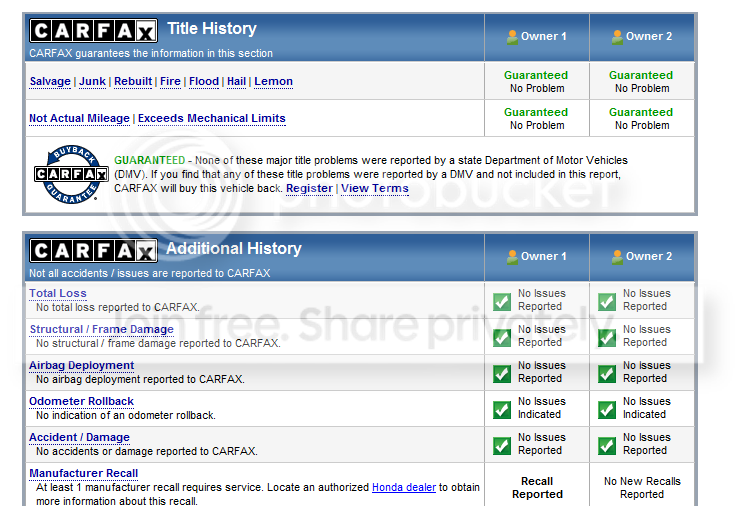The height and width of the screenshot is (506, 739).
Task: Open the Rebuilt title link
Action: pyautogui.click(x=133, y=82)
